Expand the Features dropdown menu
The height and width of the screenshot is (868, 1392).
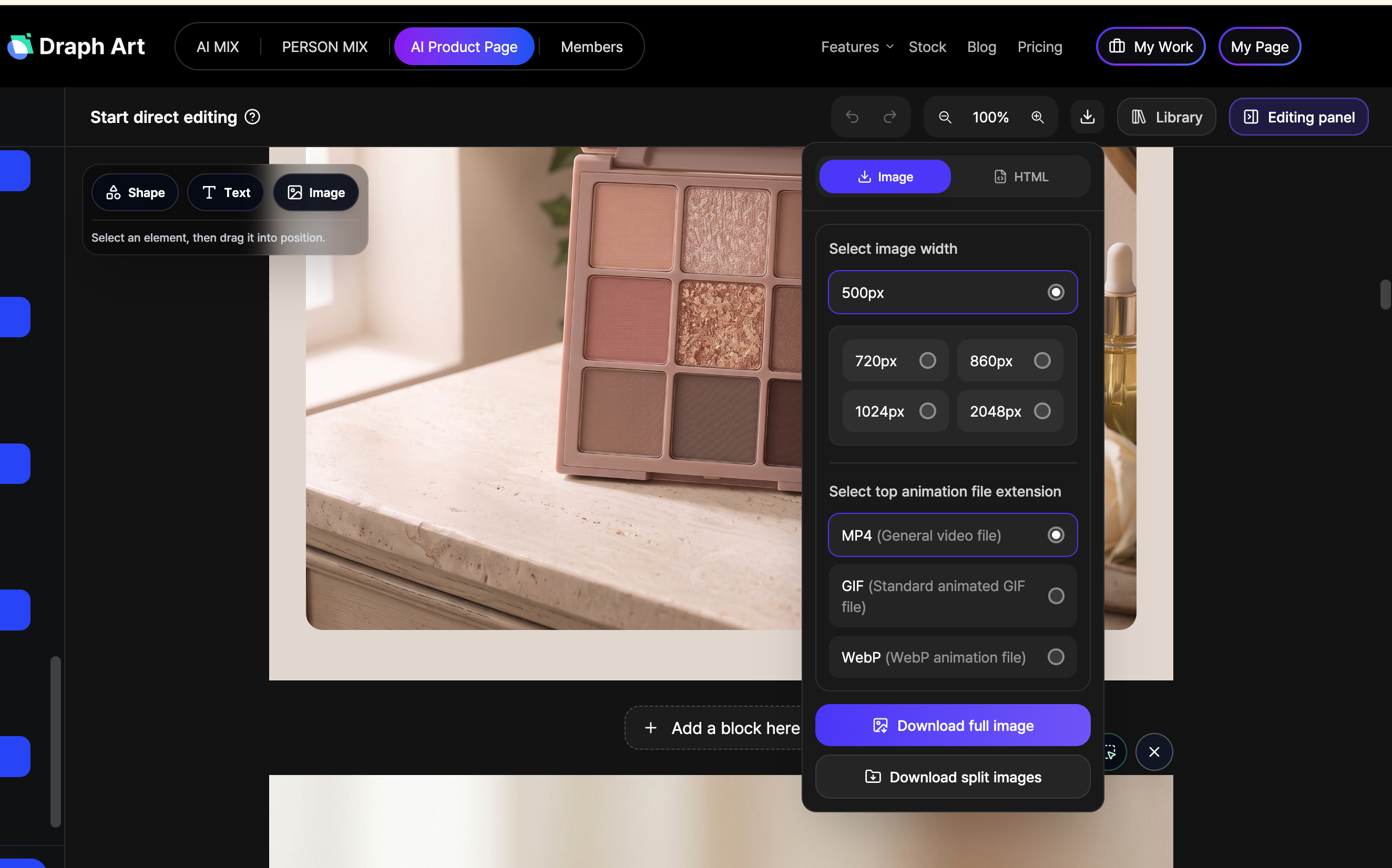pyautogui.click(x=857, y=46)
